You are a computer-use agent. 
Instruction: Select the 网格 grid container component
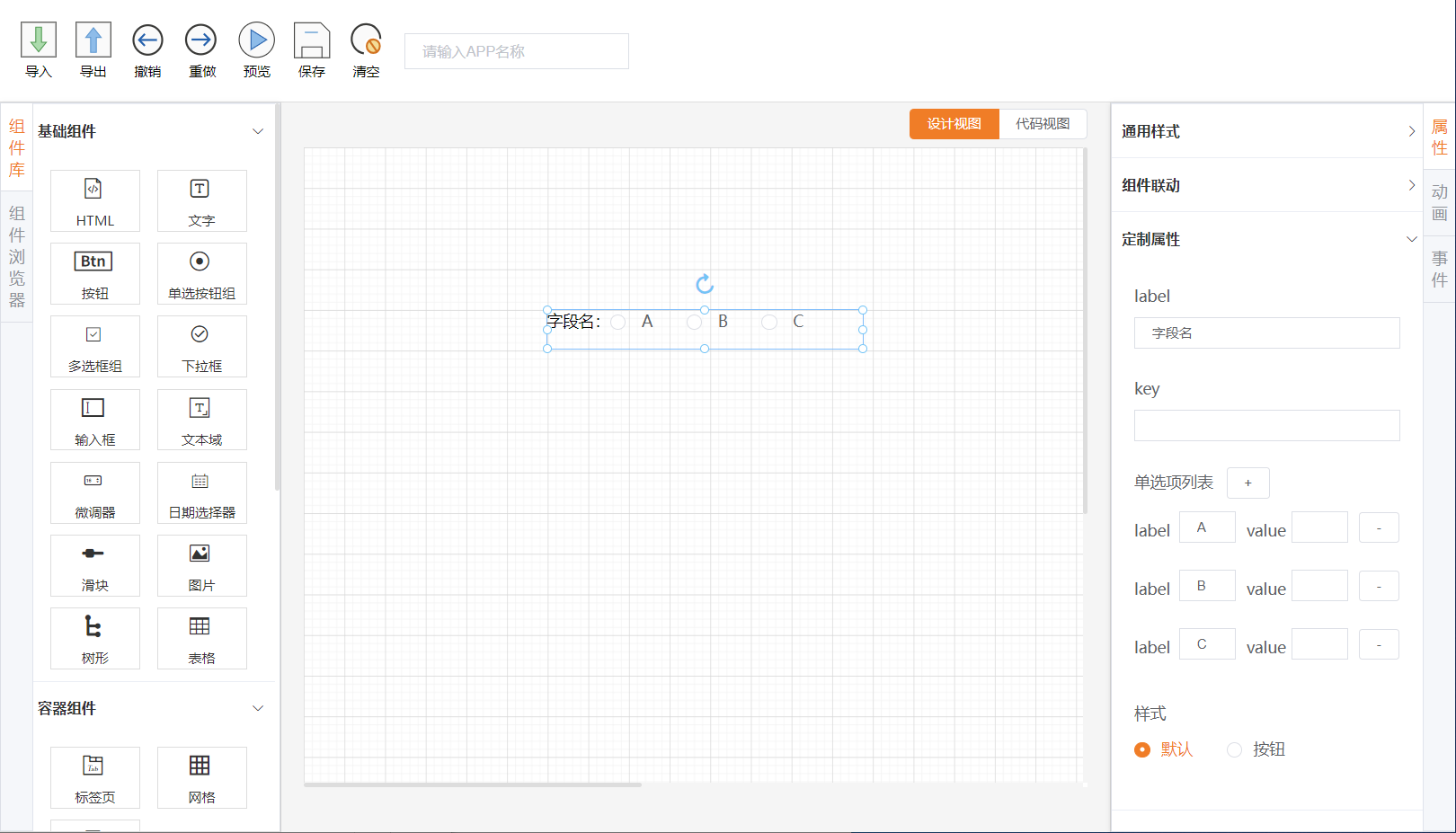(201, 777)
